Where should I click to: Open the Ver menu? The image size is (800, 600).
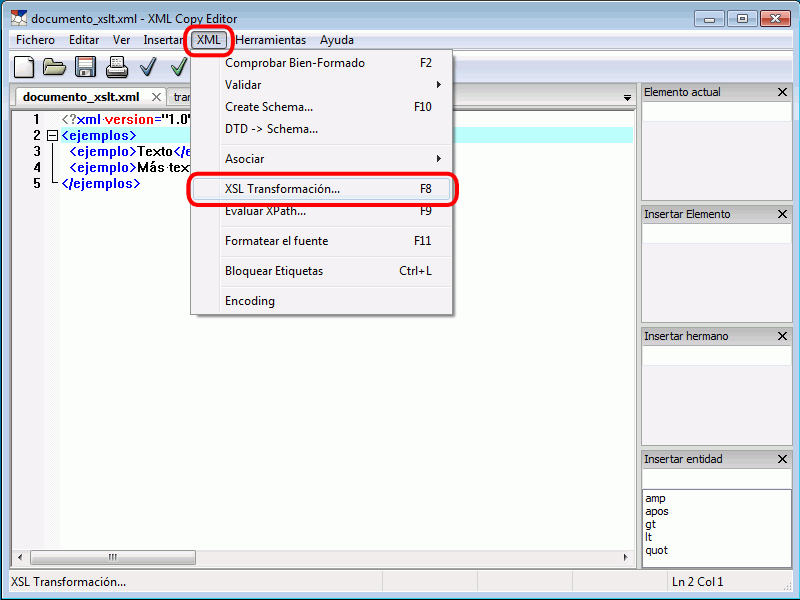point(121,40)
